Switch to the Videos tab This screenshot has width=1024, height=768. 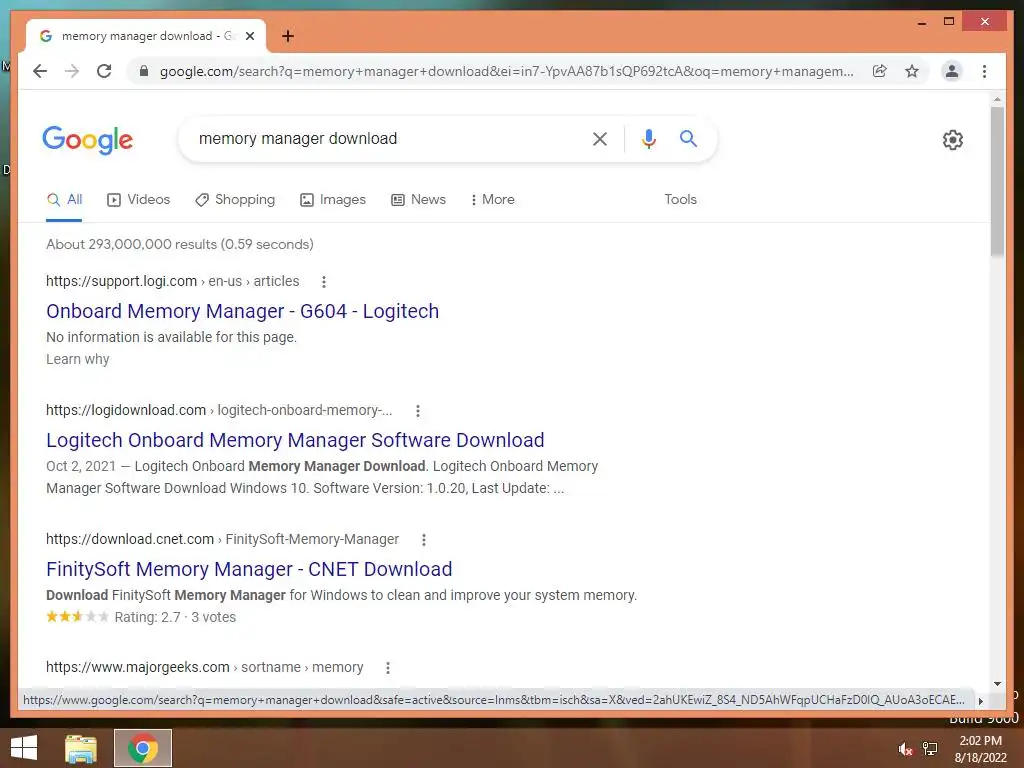point(138,200)
